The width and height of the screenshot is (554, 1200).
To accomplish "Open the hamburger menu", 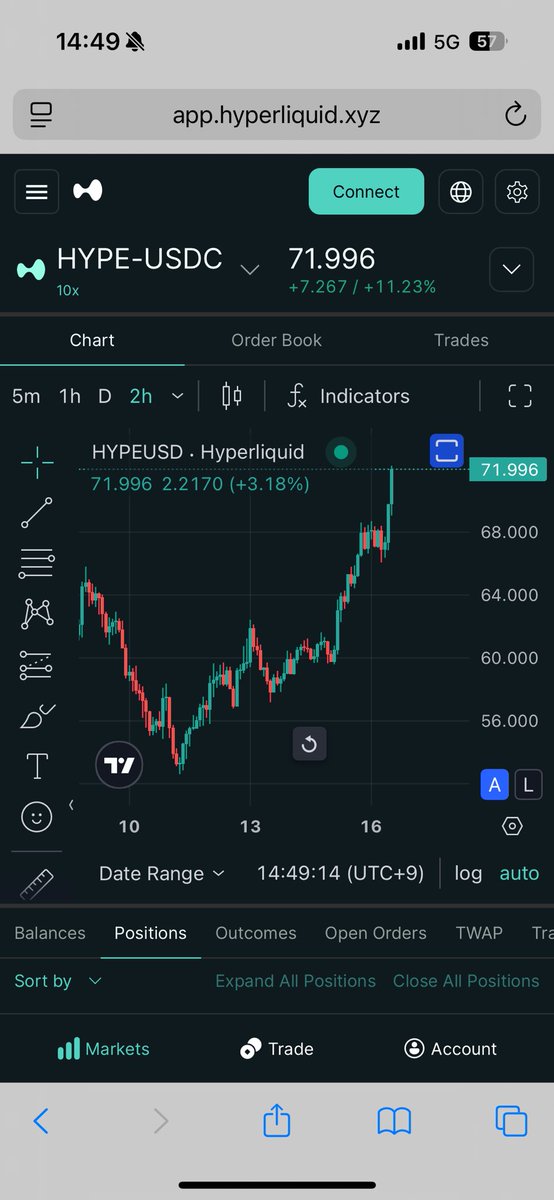I will click(x=37, y=192).
